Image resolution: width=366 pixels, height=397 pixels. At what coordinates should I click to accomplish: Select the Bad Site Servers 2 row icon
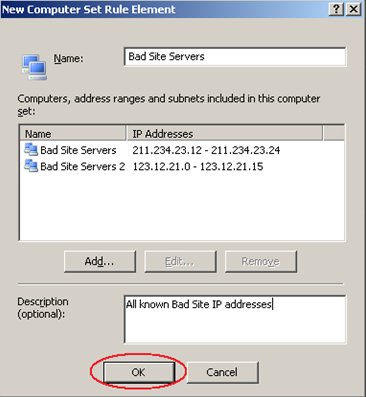point(31,166)
